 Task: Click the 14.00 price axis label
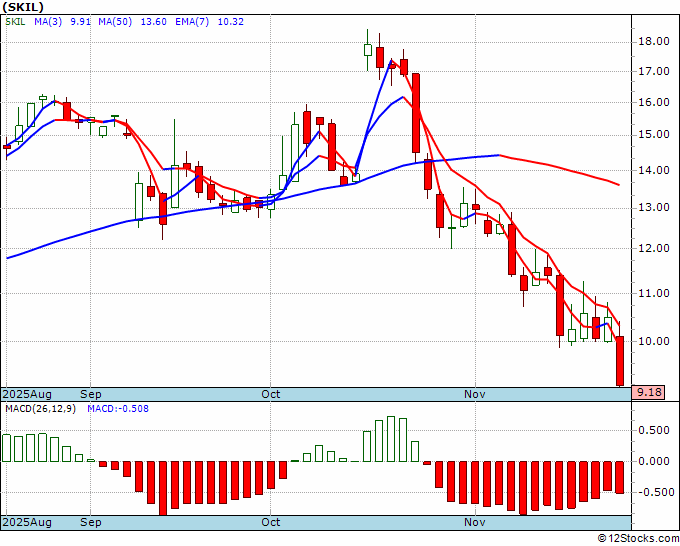coord(654,170)
